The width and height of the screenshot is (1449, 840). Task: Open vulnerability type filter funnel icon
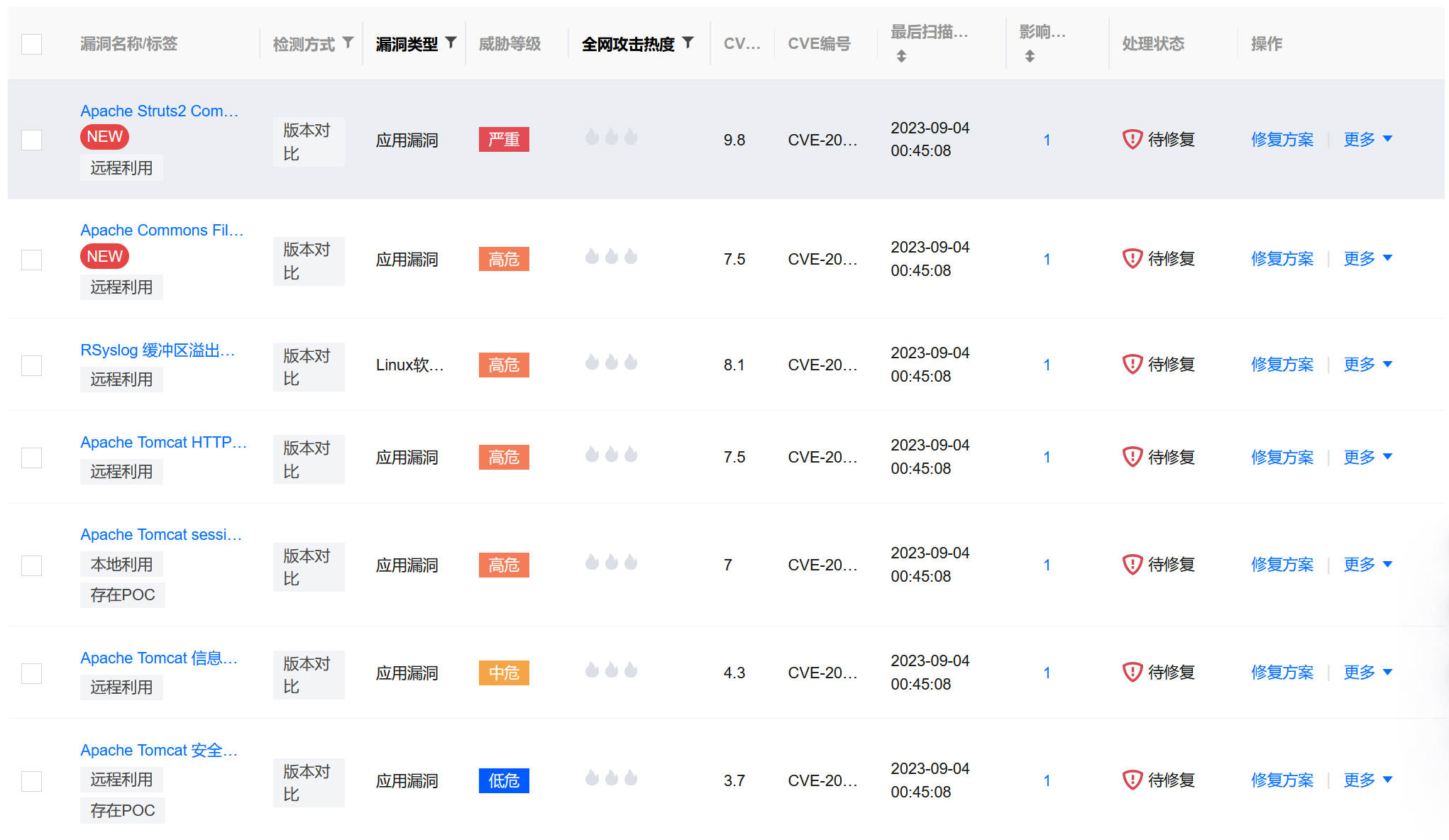(x=451, y=43)
